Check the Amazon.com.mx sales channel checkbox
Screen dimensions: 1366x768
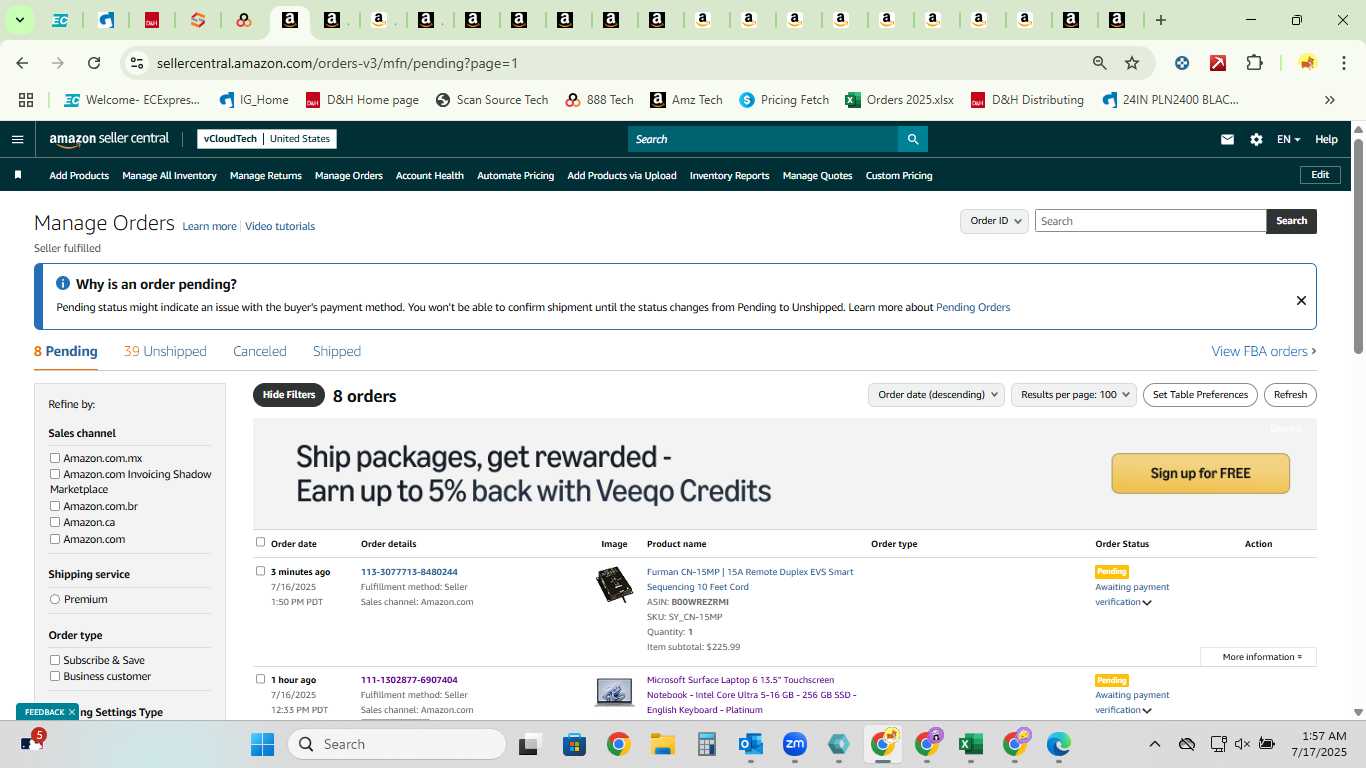tap(55, 458)
